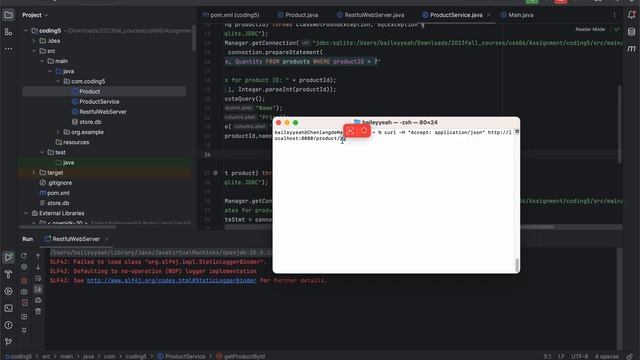Expand the target folder
The width and height of the screenshot is (640, 360).
coord(34,173)
